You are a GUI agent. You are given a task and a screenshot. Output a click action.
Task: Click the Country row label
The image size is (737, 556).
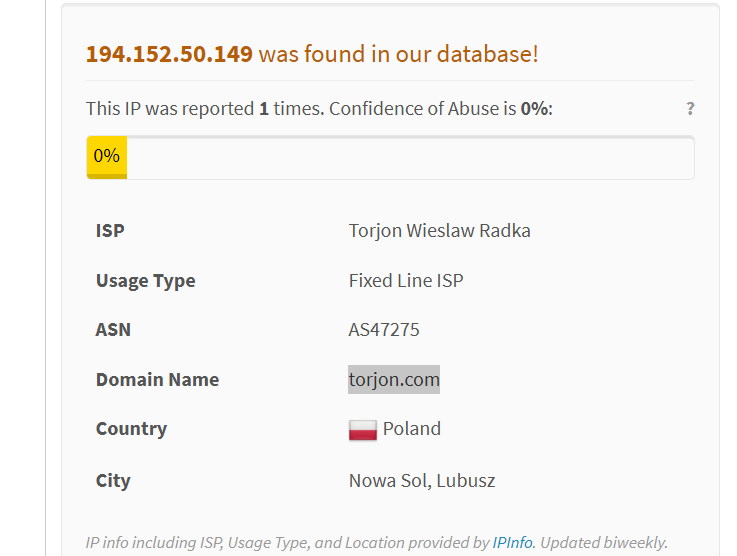click(131, 429)
